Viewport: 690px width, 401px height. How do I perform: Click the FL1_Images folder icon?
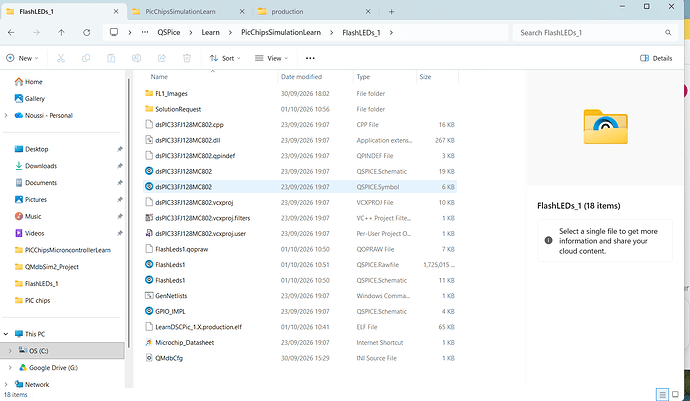pos(149,93)
